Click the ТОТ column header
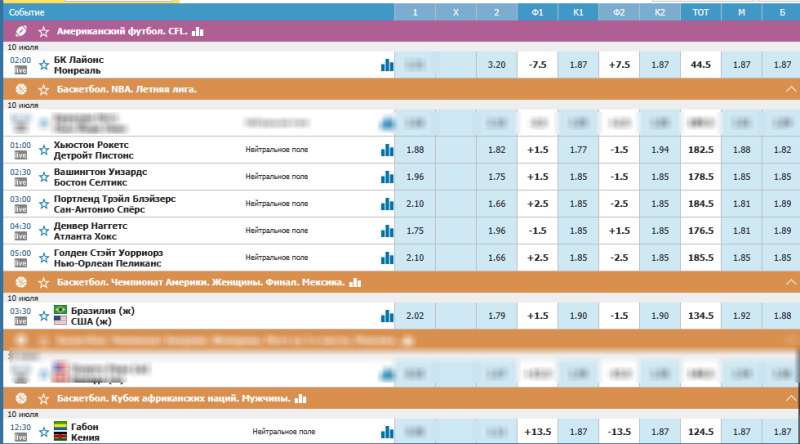 [701, 12]
